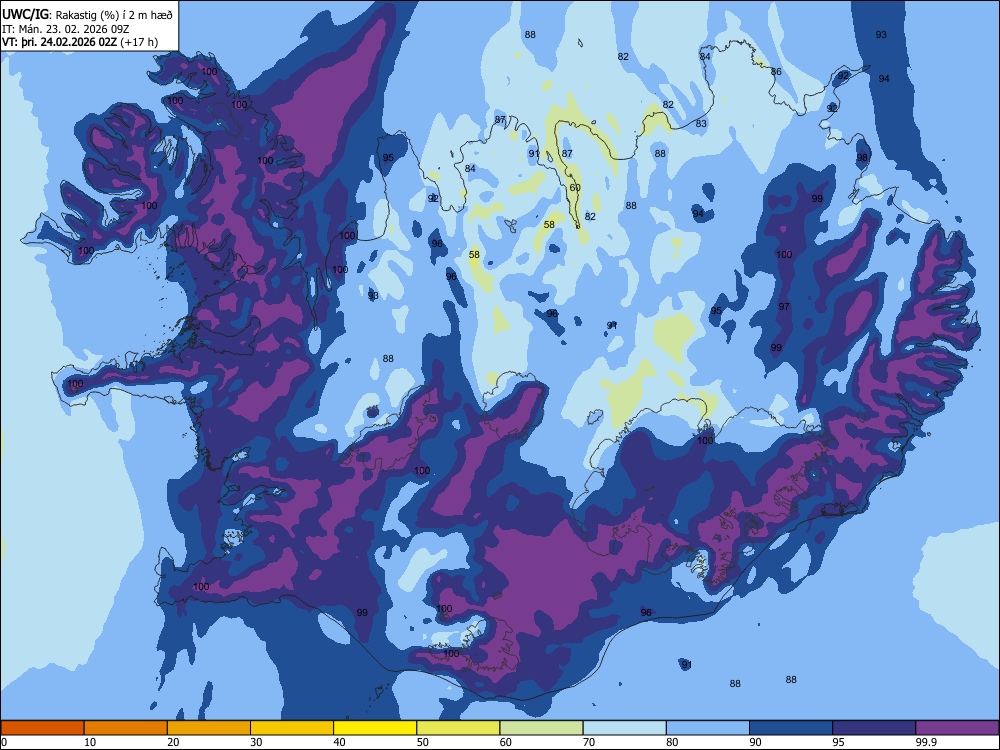
Task: Click the humidity value "60" on the map
Action: click(x=575, y=188)
